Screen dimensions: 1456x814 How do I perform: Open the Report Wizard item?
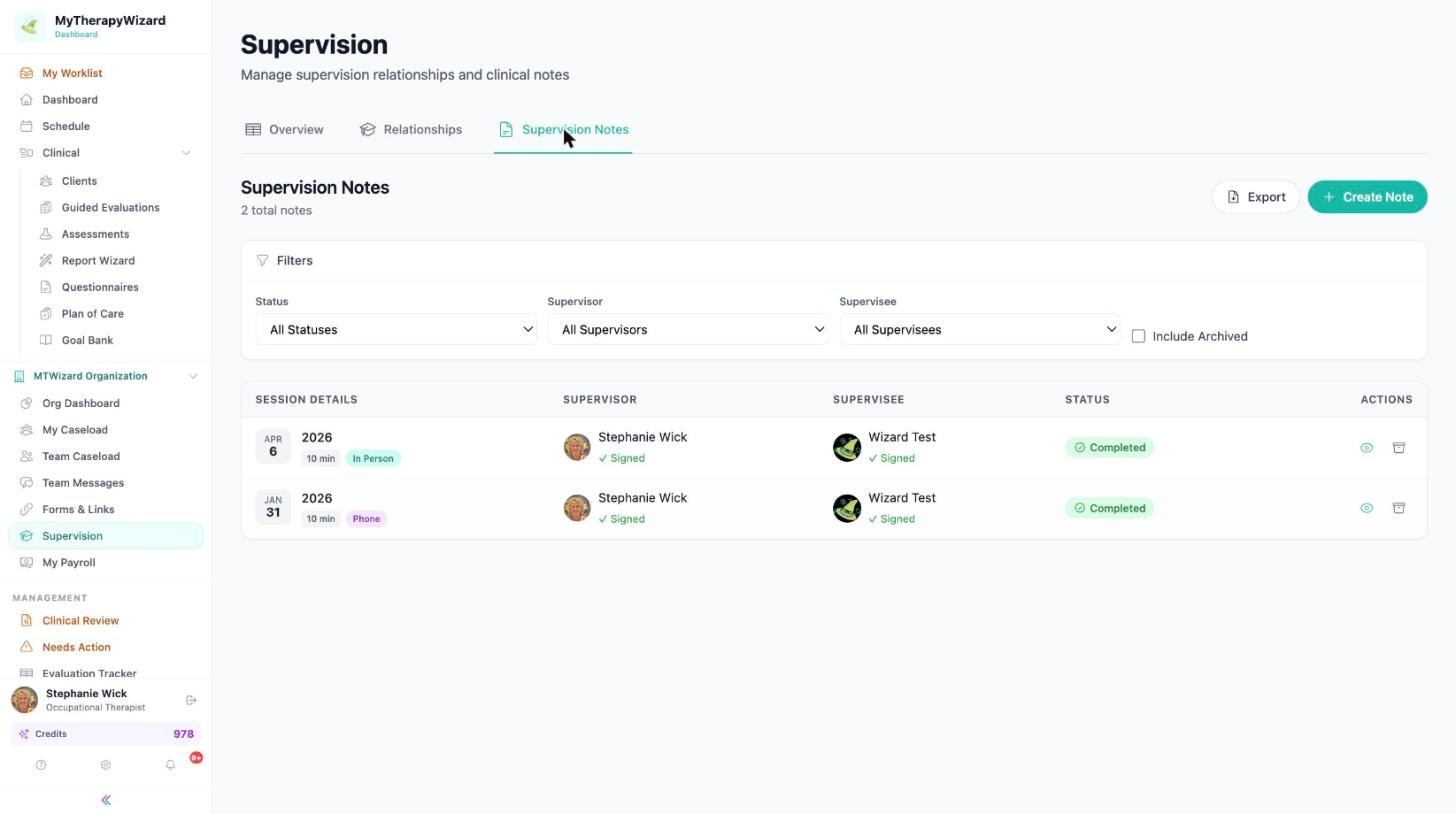click(98, 261)
